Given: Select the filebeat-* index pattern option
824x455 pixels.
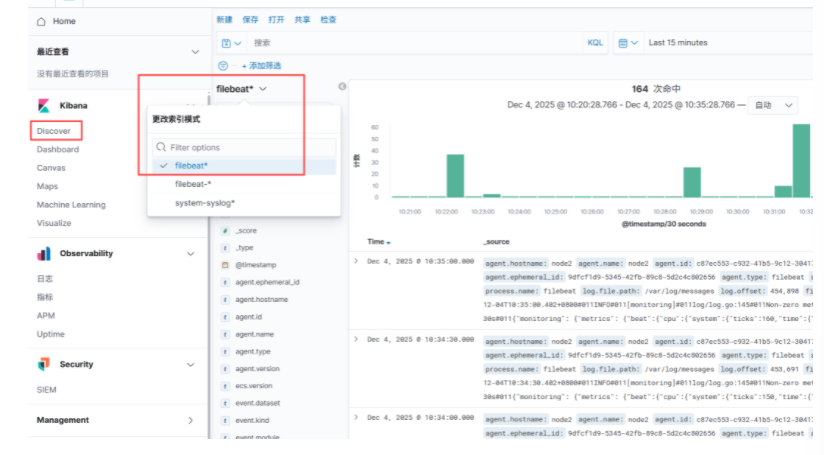Looking at the screenshot, I should click(x=193, y=184).
